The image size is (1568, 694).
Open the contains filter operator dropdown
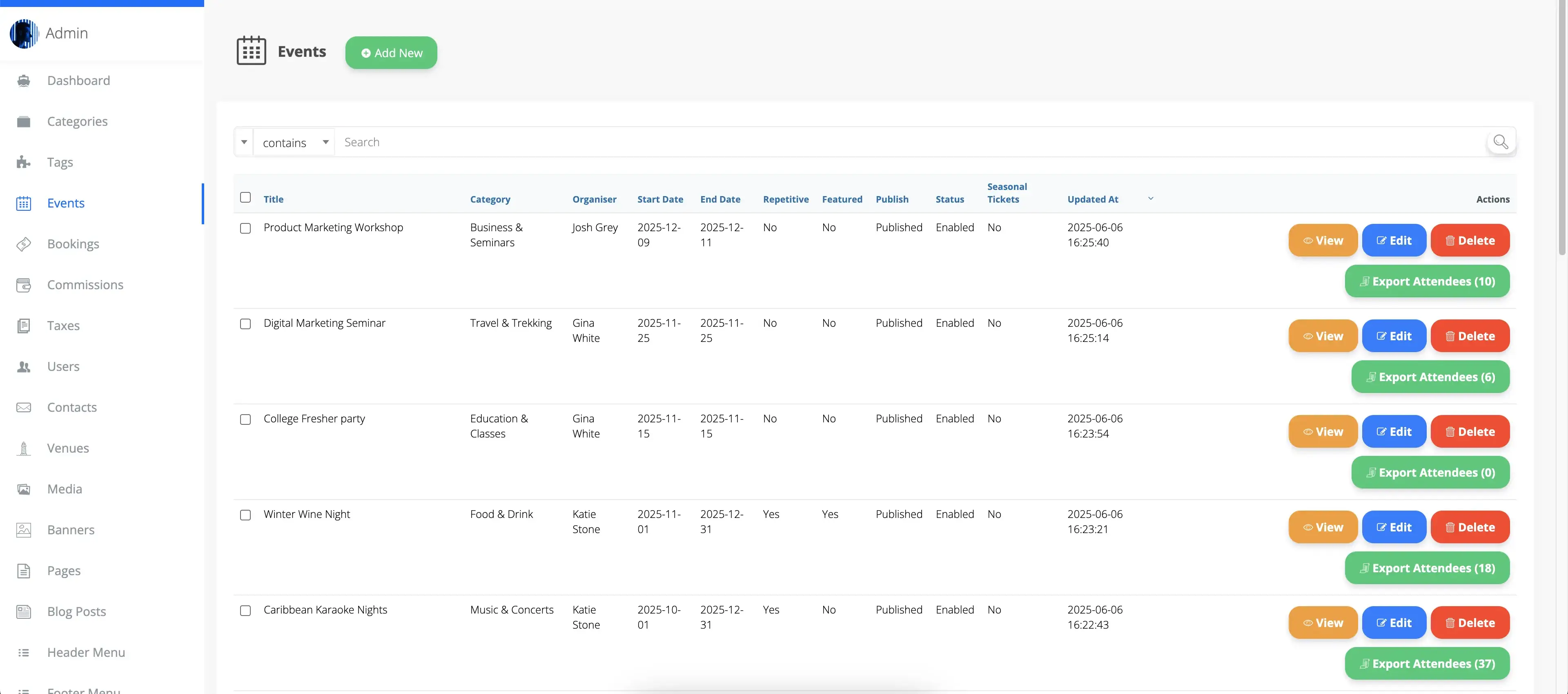(294, 143)
